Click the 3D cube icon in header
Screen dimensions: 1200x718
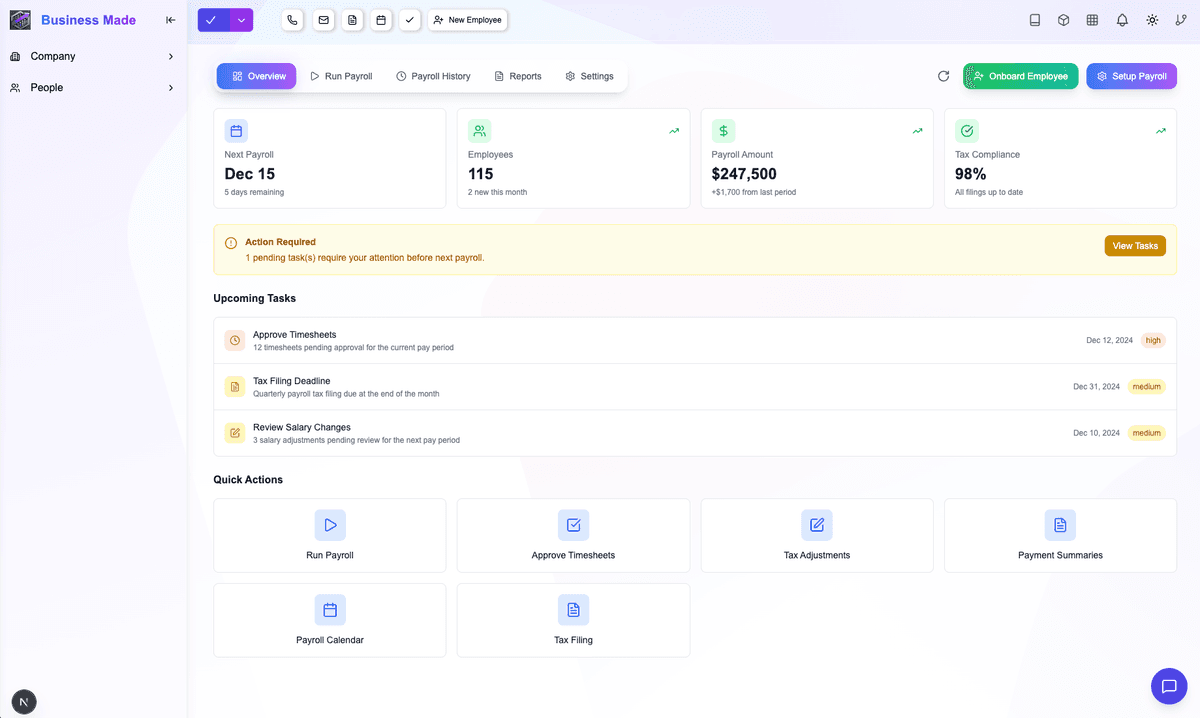(1064, 20)
